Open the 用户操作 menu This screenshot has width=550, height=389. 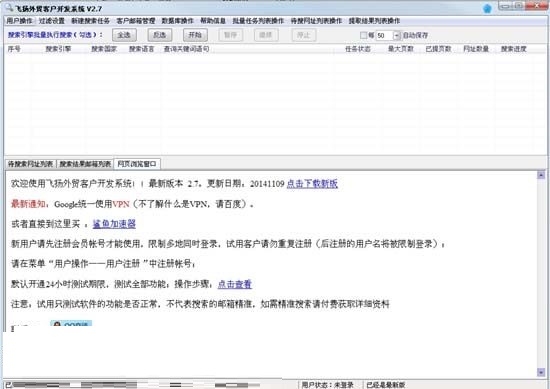pyautogui.click(x=20, y=21)
